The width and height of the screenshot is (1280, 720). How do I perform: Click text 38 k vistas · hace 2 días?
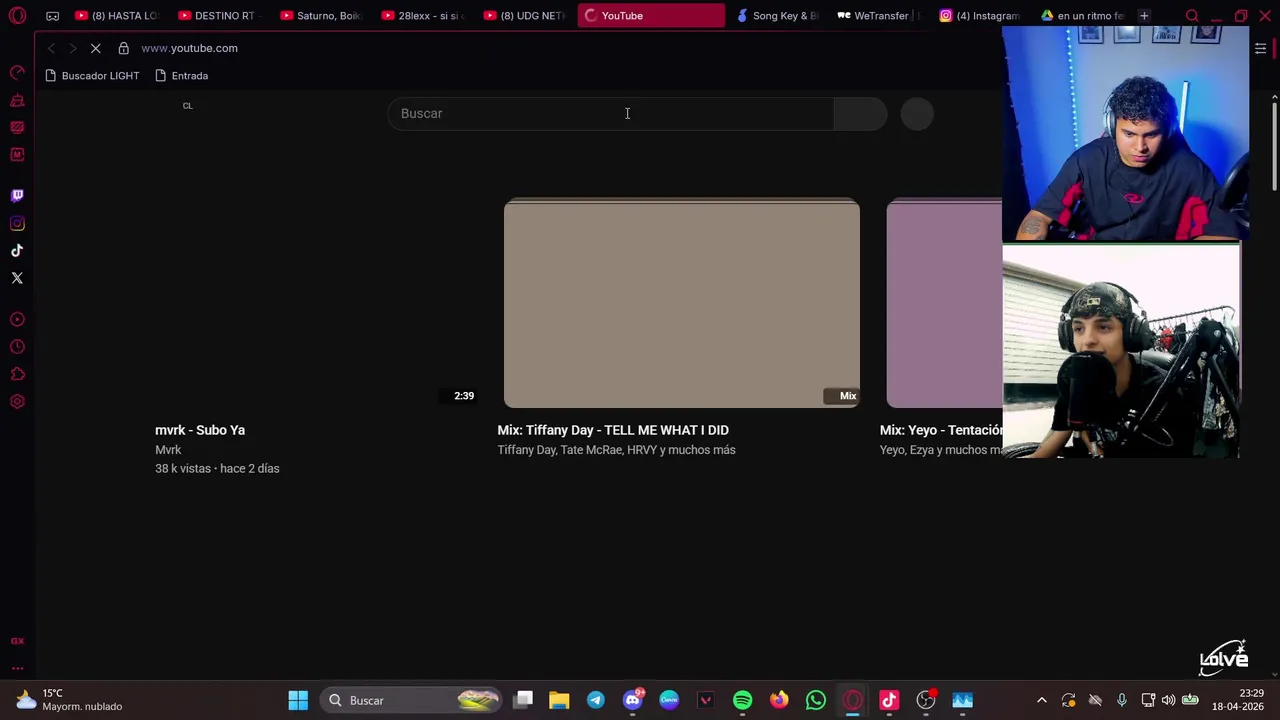click(217, 468)
